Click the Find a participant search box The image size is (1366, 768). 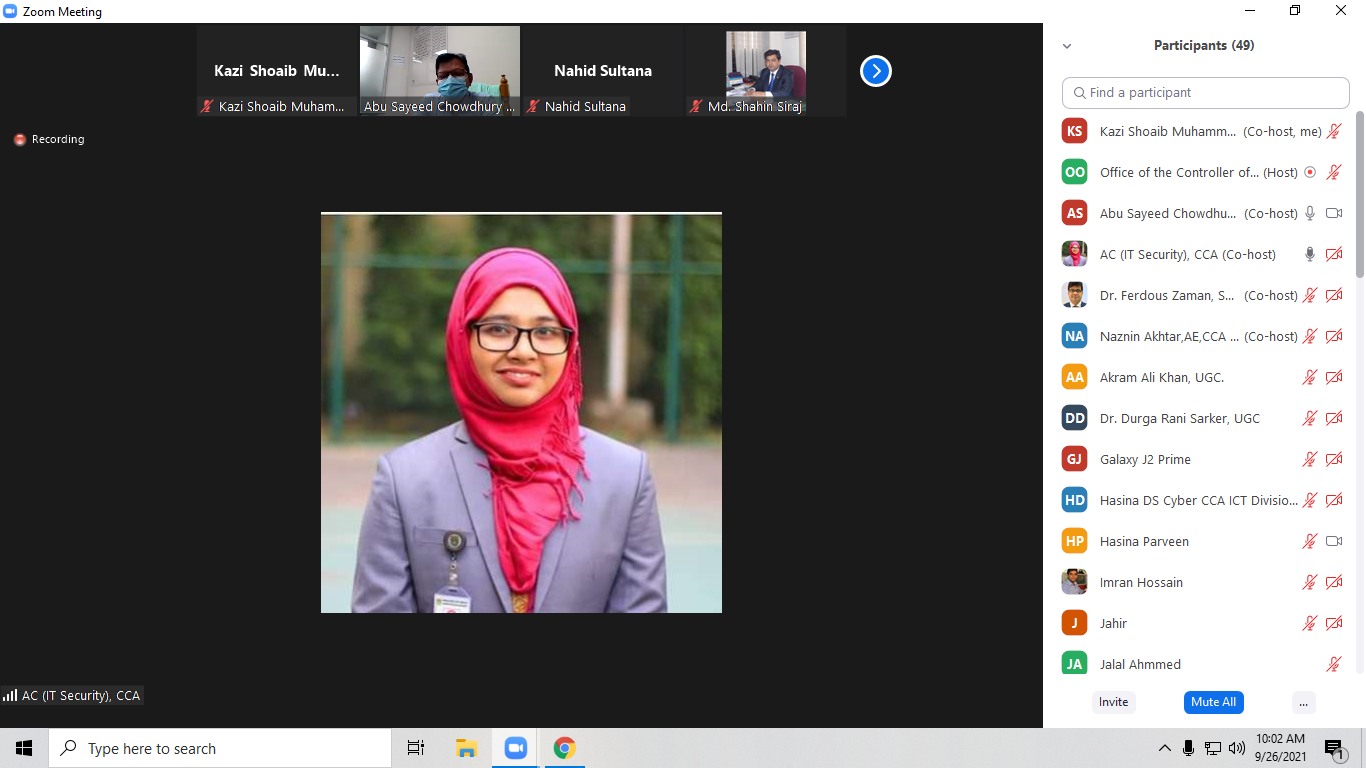click(1205, 92)
